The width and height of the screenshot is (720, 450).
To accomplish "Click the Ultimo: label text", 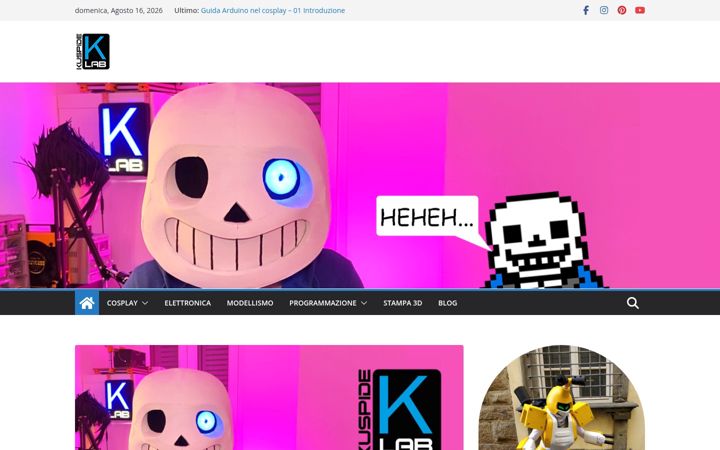I will pos(186,10).
